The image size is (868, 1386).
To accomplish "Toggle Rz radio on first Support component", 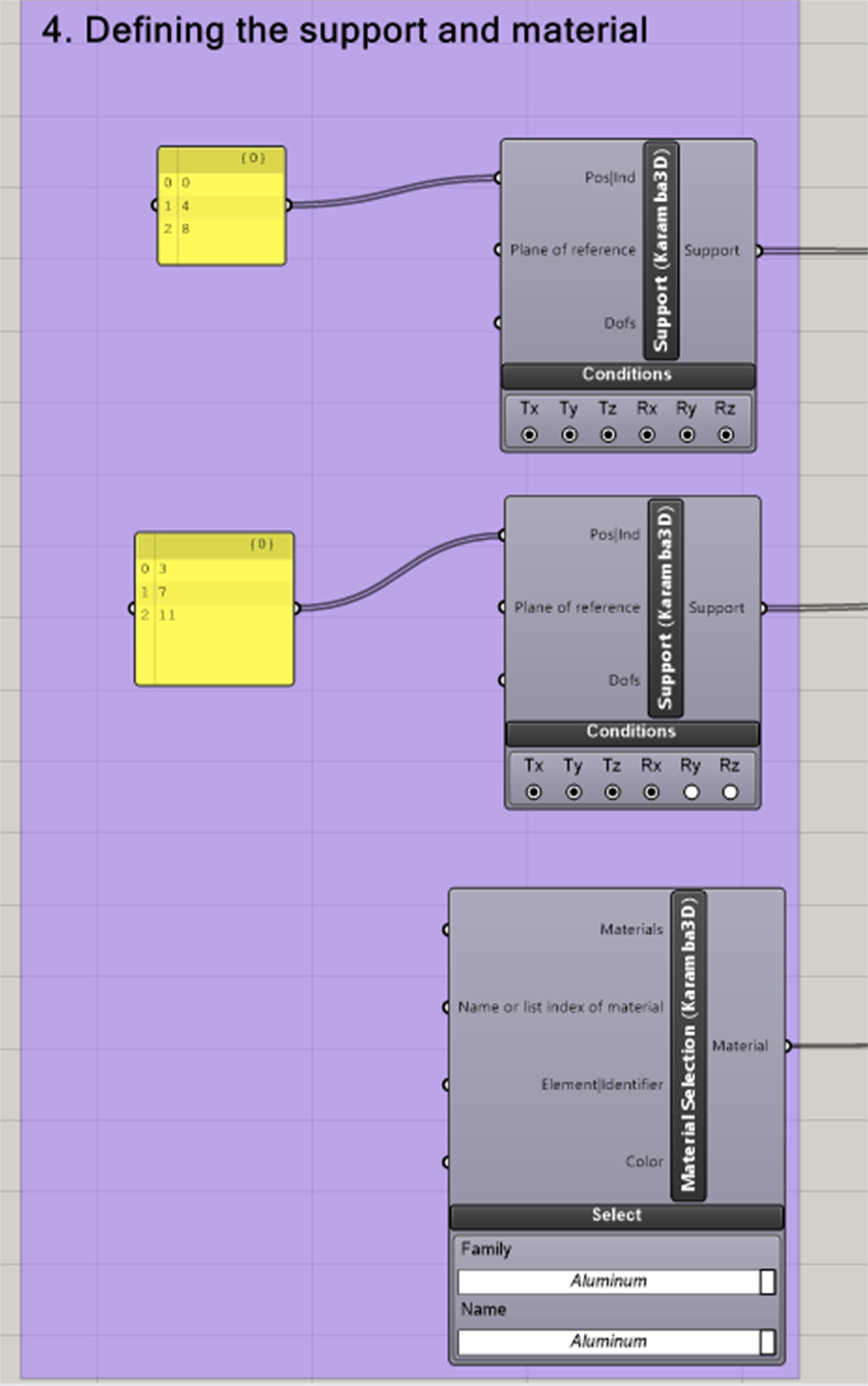I will (726, 434).
